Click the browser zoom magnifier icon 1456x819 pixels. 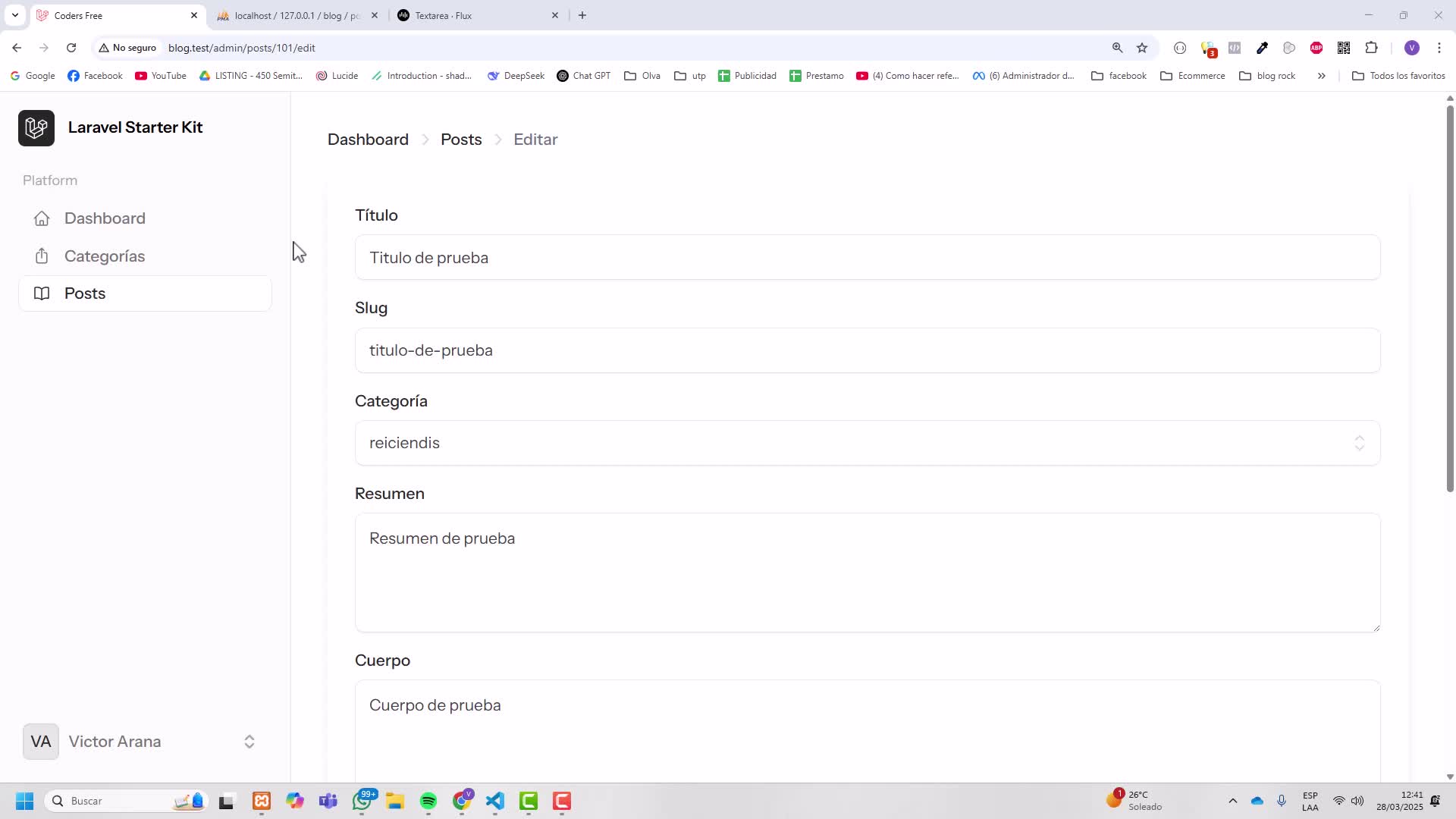click(1117, 48)
